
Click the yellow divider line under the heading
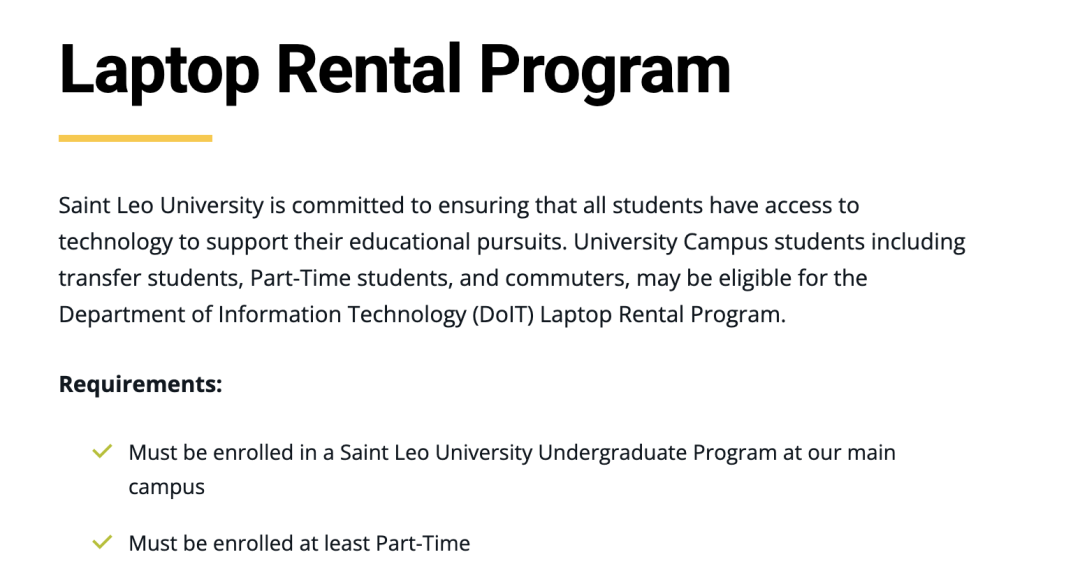pyautogui.click(x=135, y=138)
